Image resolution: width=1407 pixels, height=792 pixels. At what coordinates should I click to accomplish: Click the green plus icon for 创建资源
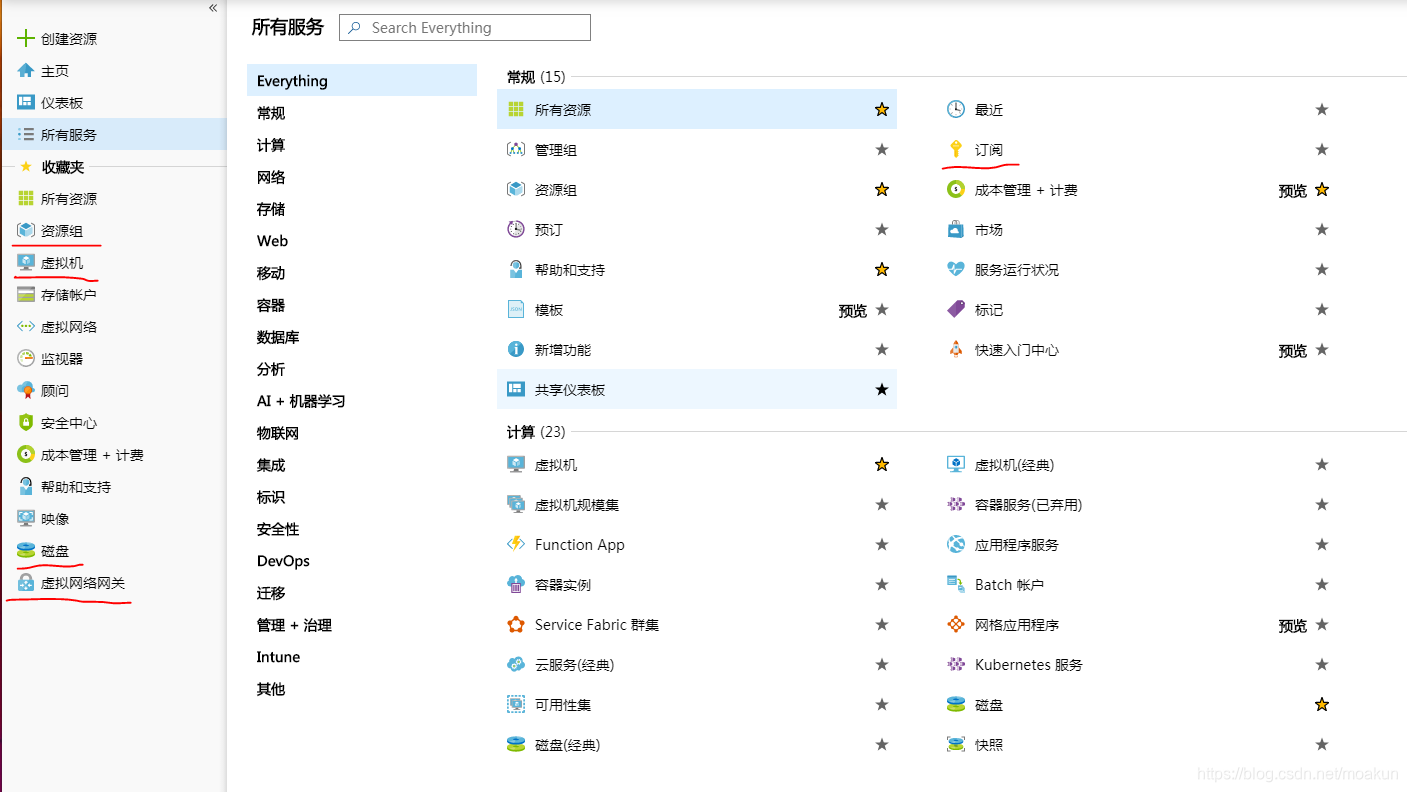tap(26, 39)
